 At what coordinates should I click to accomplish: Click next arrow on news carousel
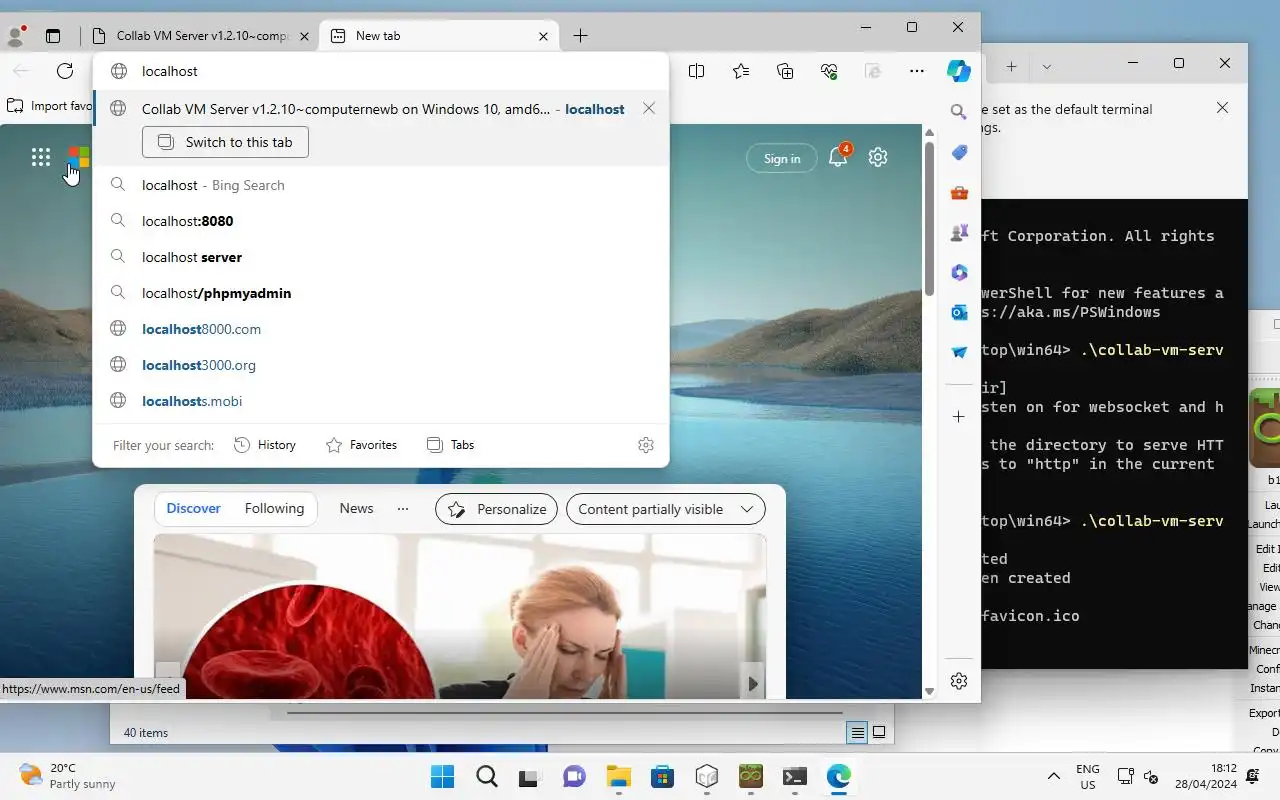753,684
